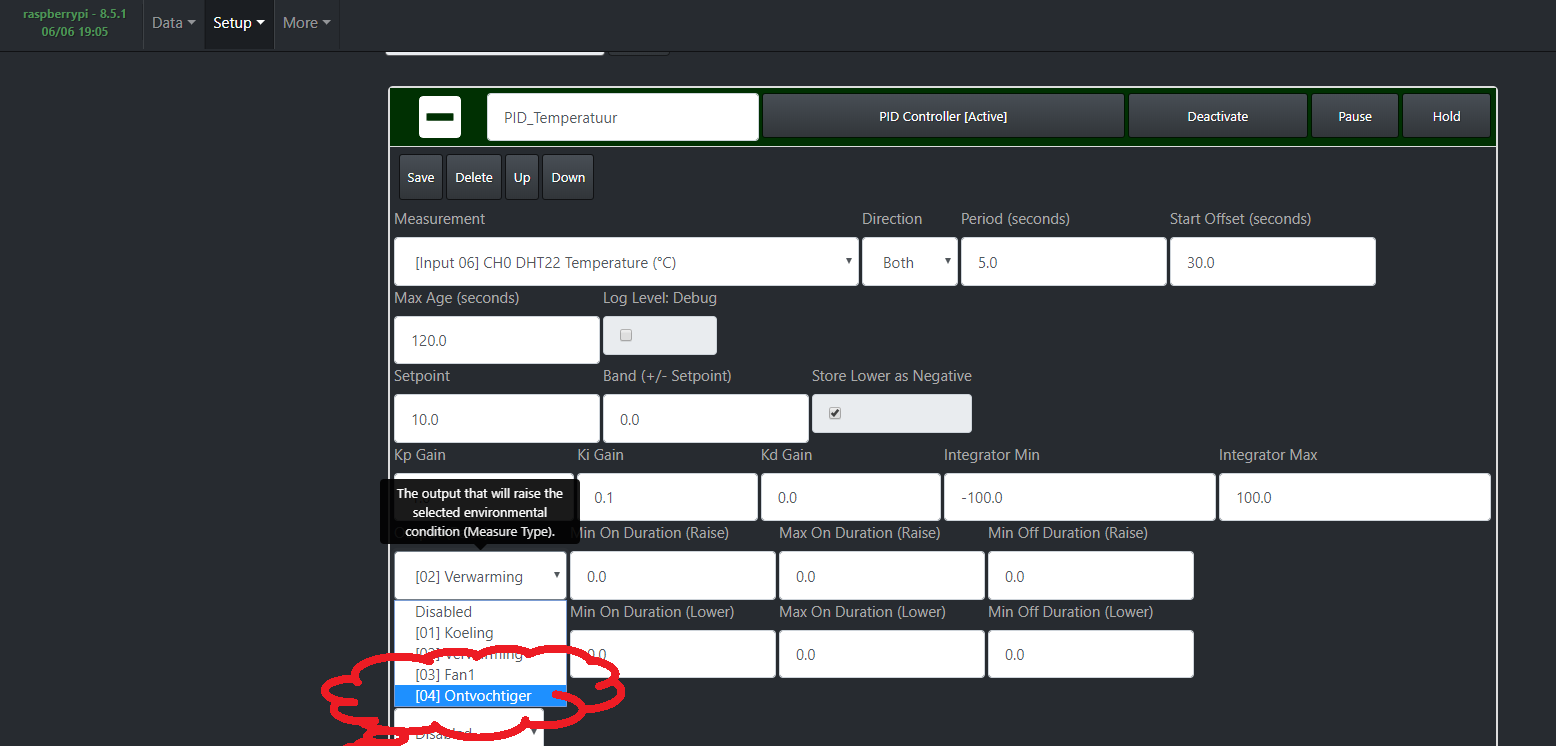Select Disabled in the output list
This screenshot has height=746, width=1556.
pyautogui.click(x=480, y=612)
